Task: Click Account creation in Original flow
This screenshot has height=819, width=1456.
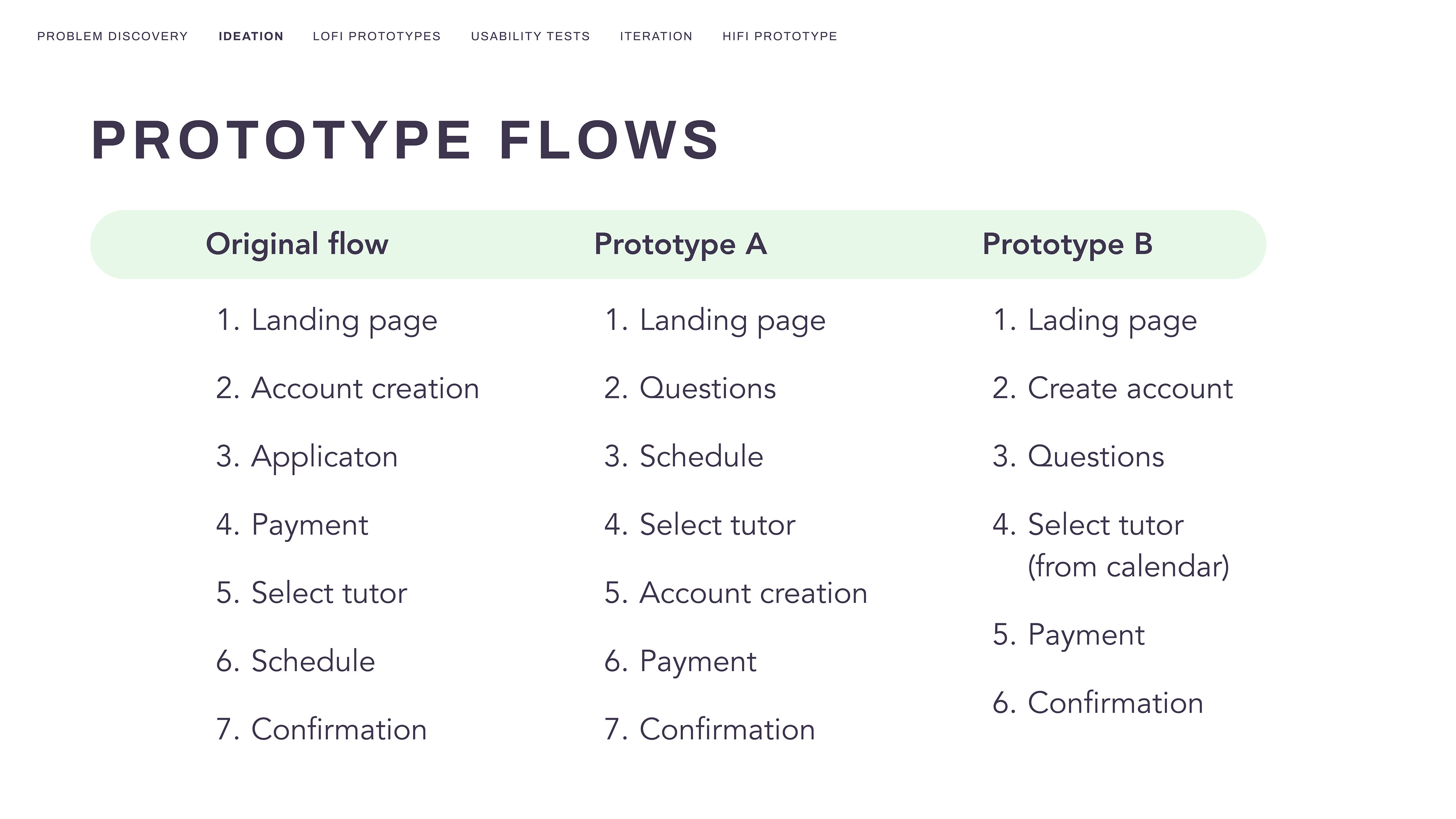Action: pos(364,388)
